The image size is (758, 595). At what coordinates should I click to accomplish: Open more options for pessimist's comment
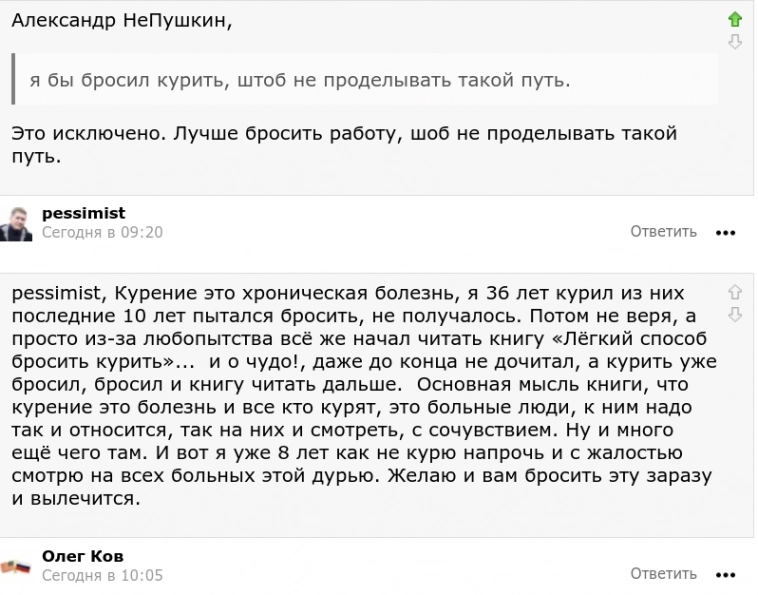726,233
